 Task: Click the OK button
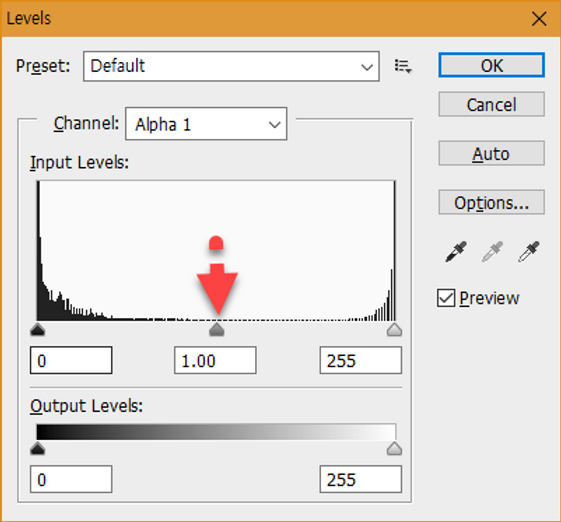[x=492, y=65]
